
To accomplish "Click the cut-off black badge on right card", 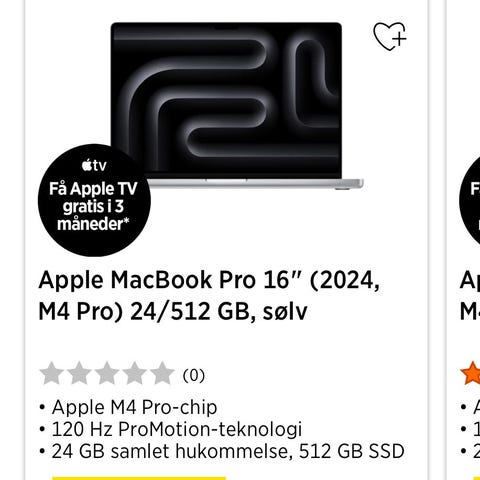I will point(470,200).
